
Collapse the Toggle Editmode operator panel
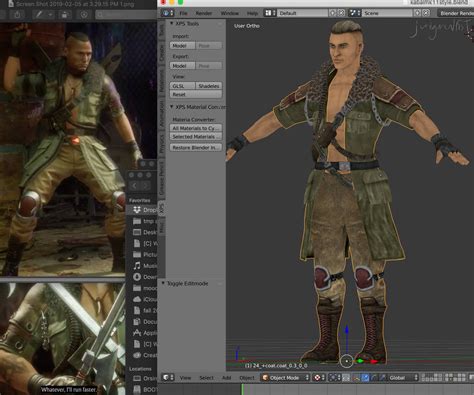click(x=163, y=283)
